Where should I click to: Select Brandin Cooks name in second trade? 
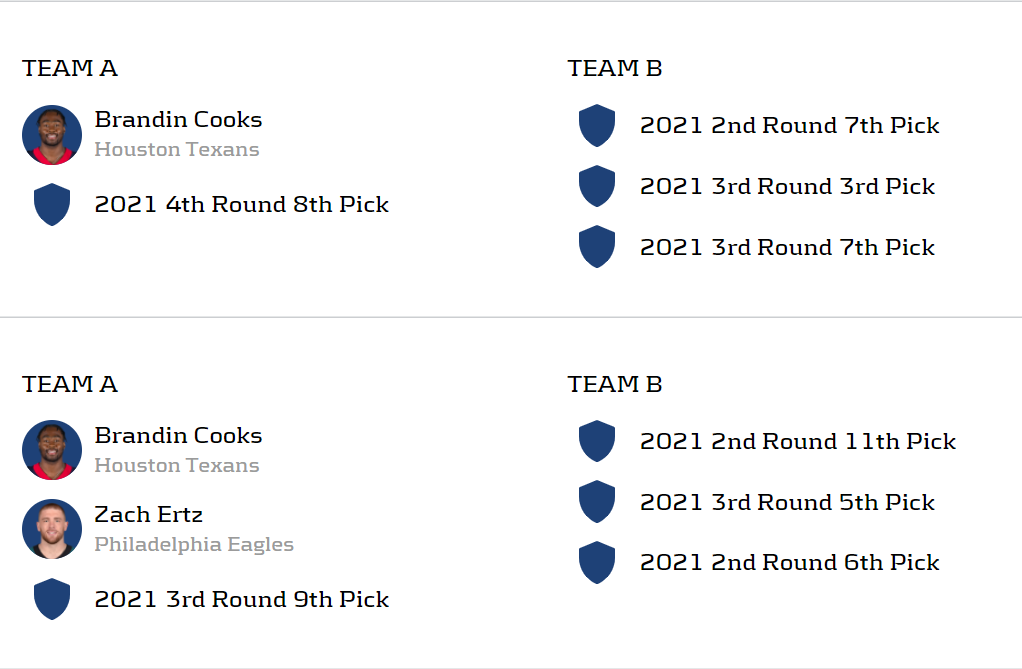point(178,436)
